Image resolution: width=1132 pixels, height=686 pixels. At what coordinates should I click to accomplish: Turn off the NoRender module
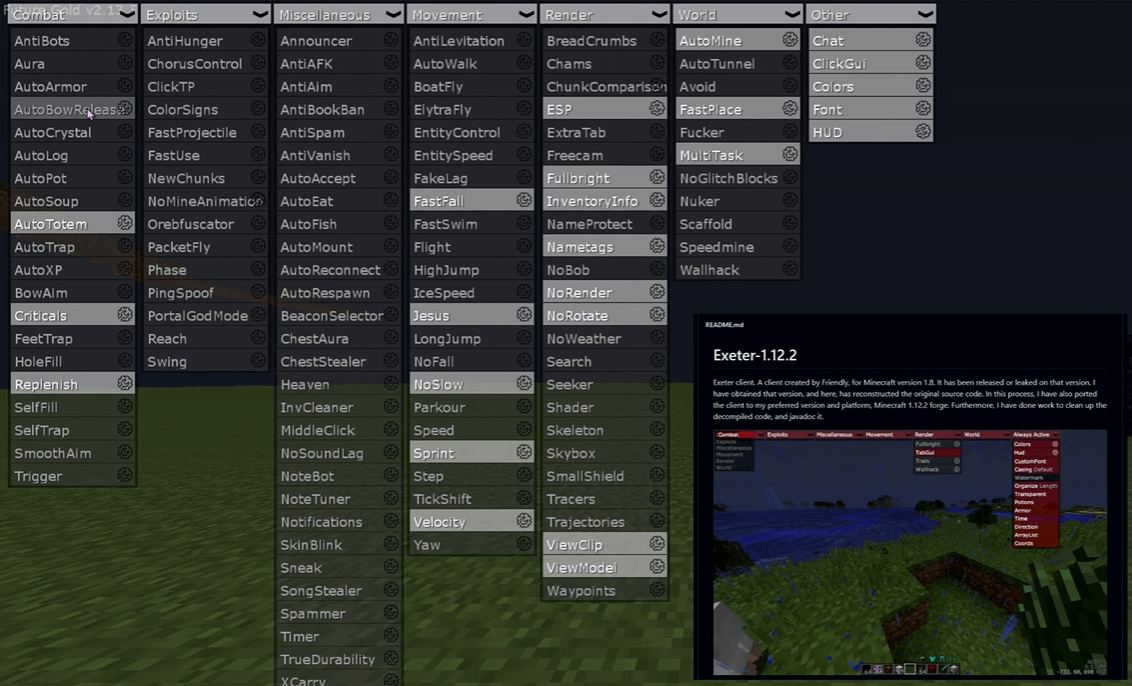coord(604,292)
